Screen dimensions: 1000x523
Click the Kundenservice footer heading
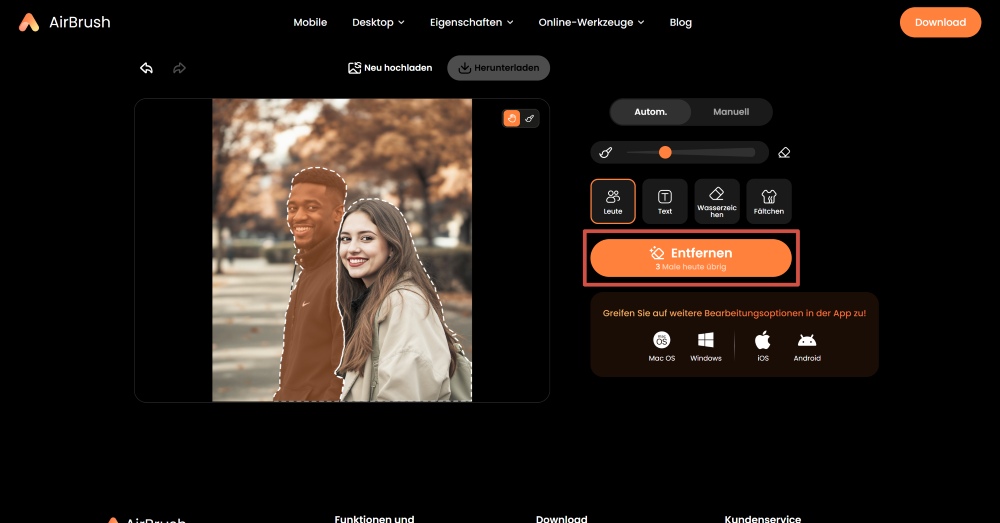point(763,519)
